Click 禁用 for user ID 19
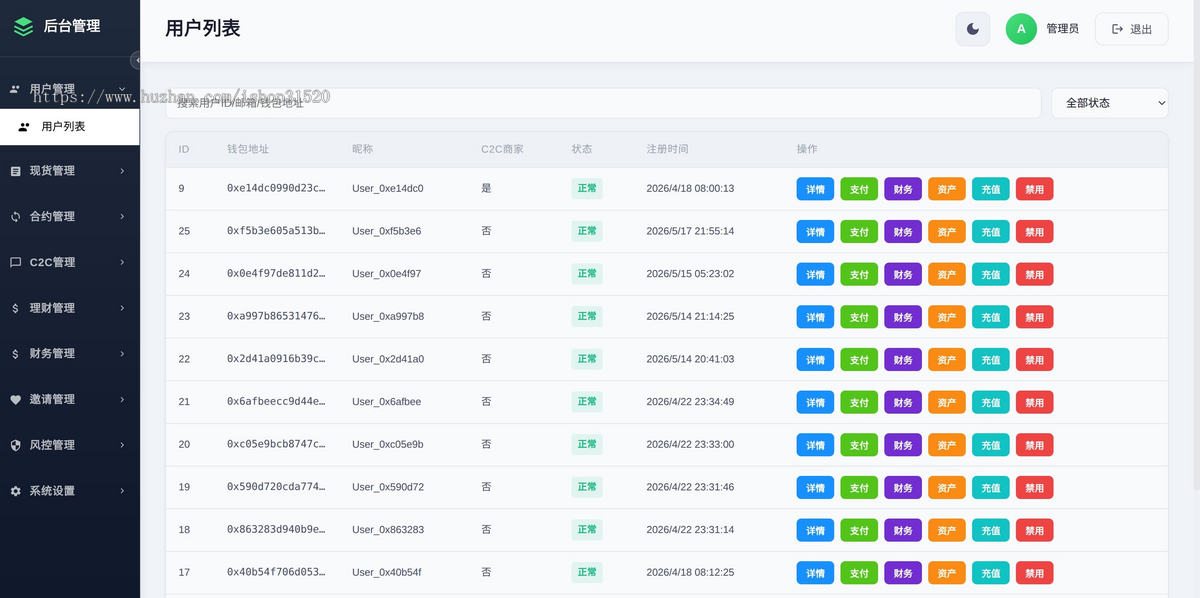 coord(1035,488)
